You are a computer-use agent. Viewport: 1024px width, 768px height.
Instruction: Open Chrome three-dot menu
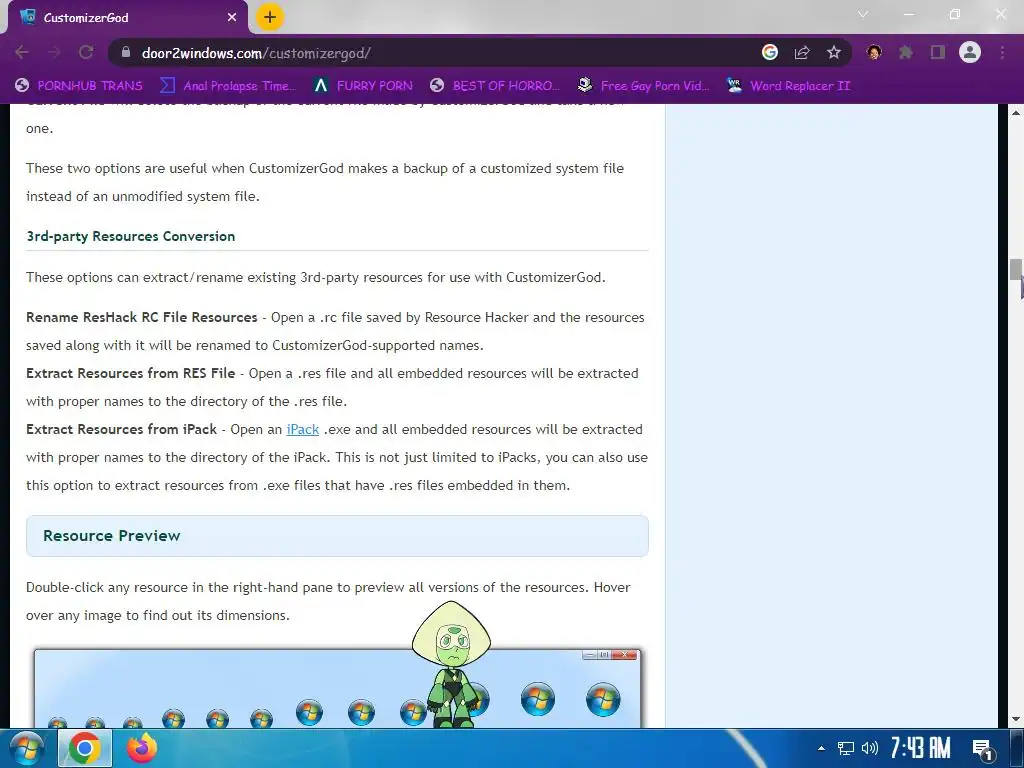[x=1002, y=52]
